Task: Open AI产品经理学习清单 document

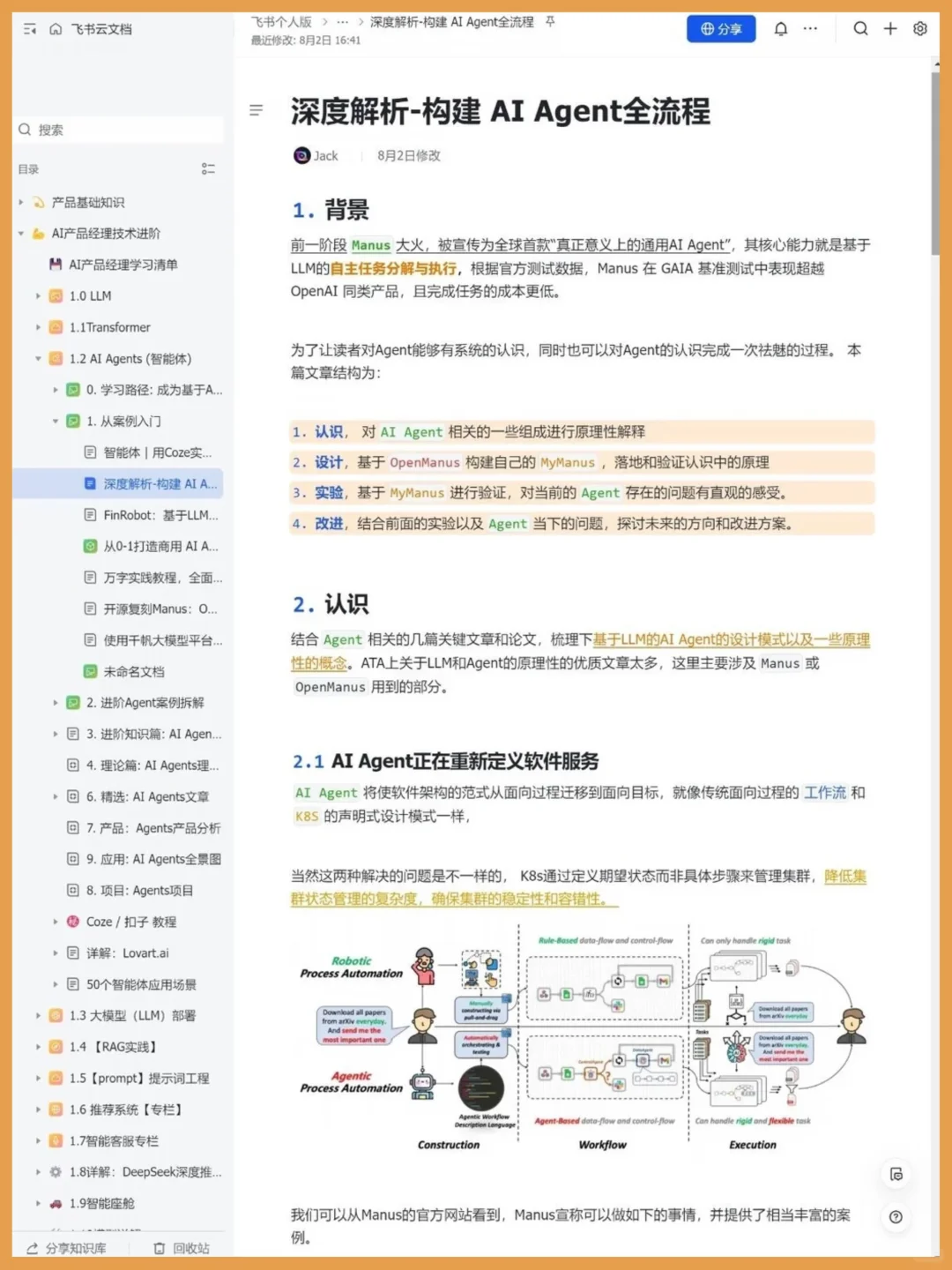Action: point(123,265)
